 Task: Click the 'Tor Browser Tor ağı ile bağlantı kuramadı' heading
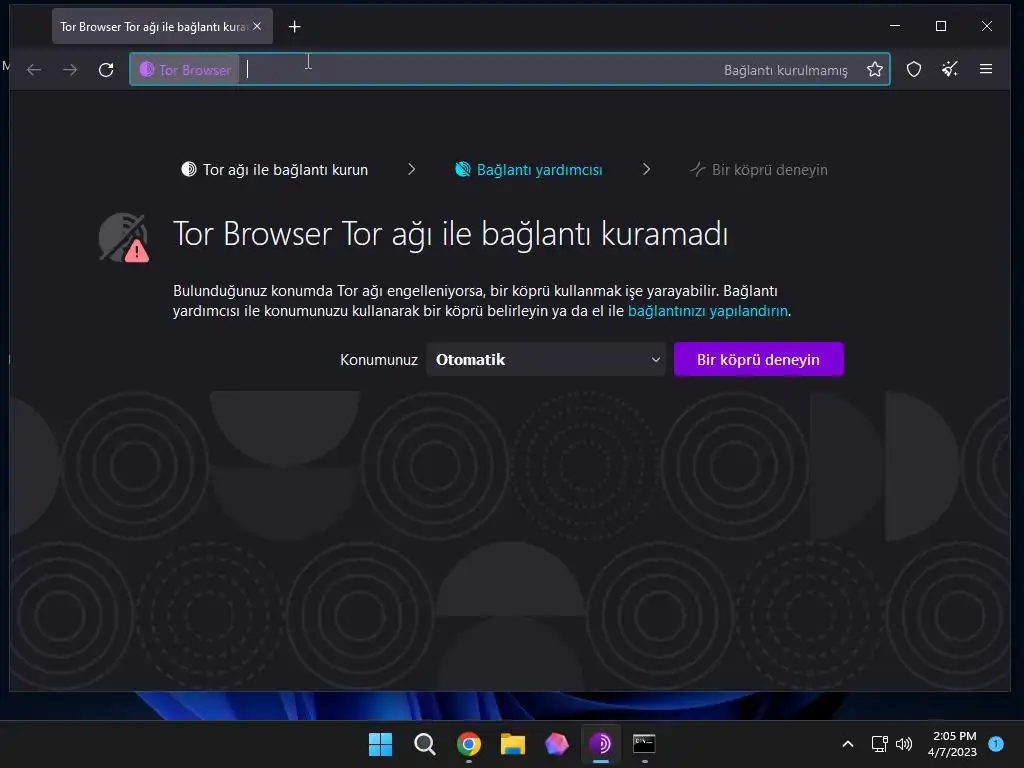(x=451, y=234)
